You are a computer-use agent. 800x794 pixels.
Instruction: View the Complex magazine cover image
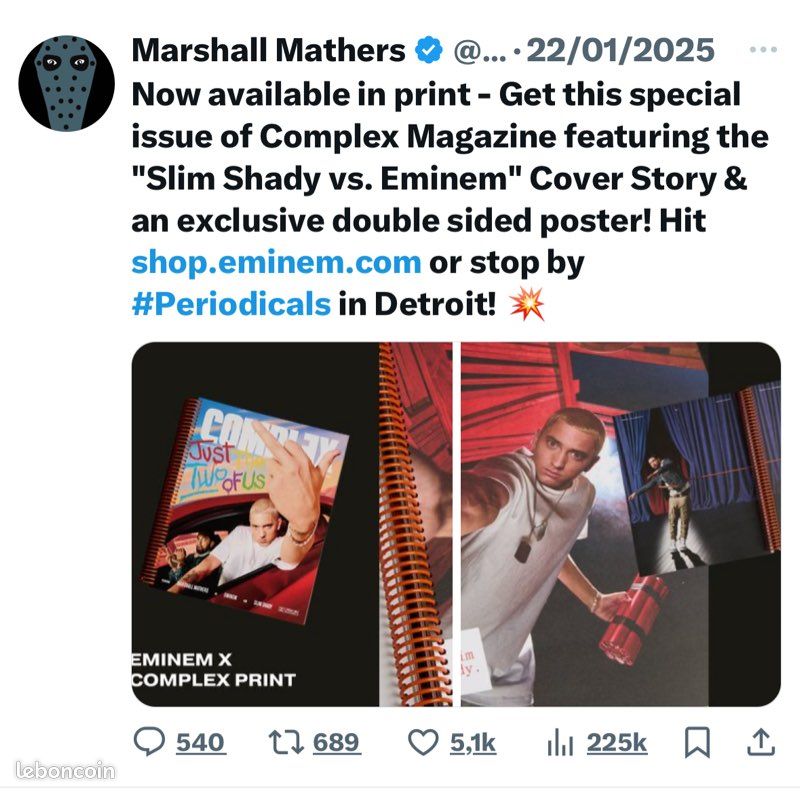292,524
